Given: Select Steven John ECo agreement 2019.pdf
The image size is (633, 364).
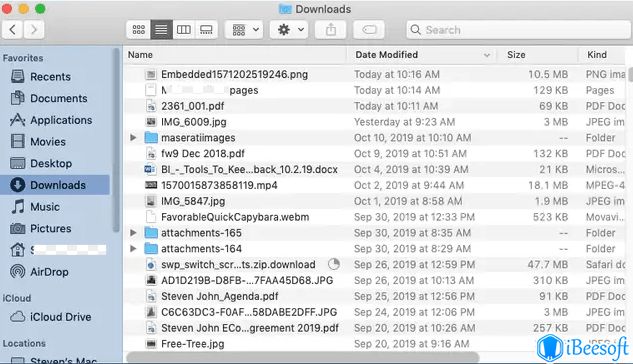Looking at the screenshot, I should [x=250, y=328].
